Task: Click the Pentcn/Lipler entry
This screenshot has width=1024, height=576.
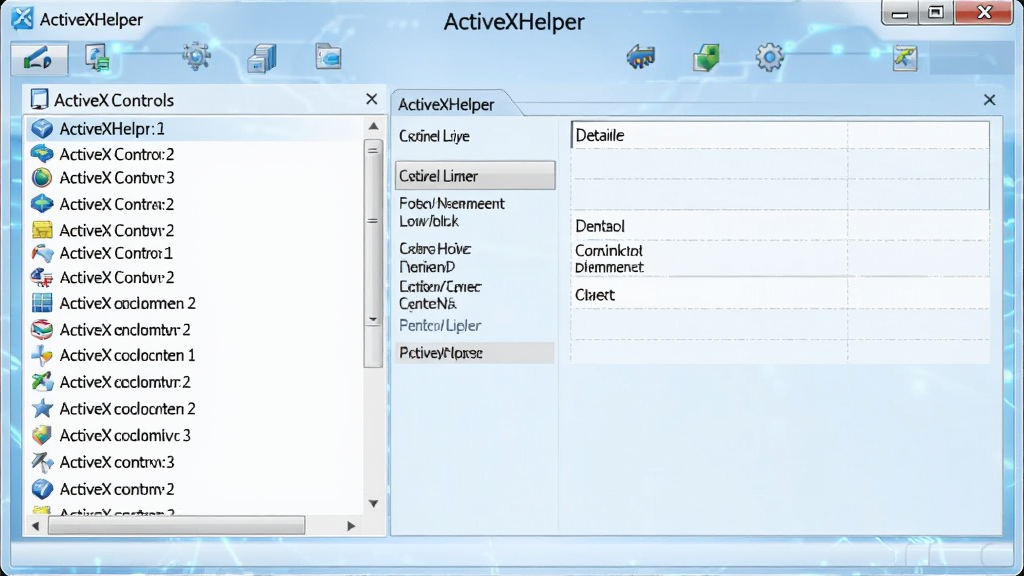Action: (440, 325)
